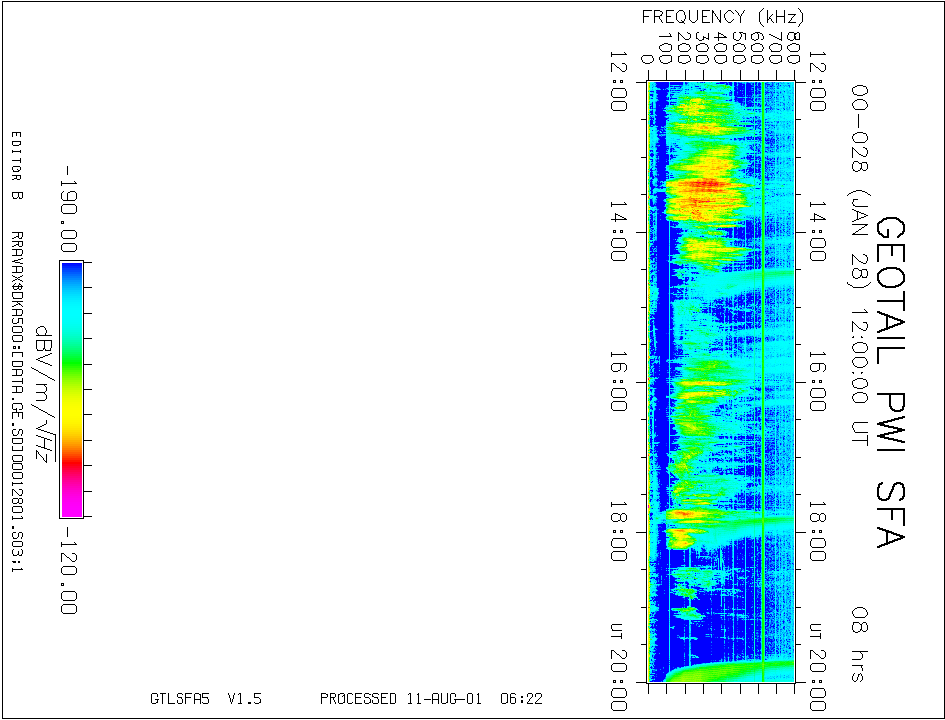
Task: Pick the red band of the color scale
Action: coord(71,465)
